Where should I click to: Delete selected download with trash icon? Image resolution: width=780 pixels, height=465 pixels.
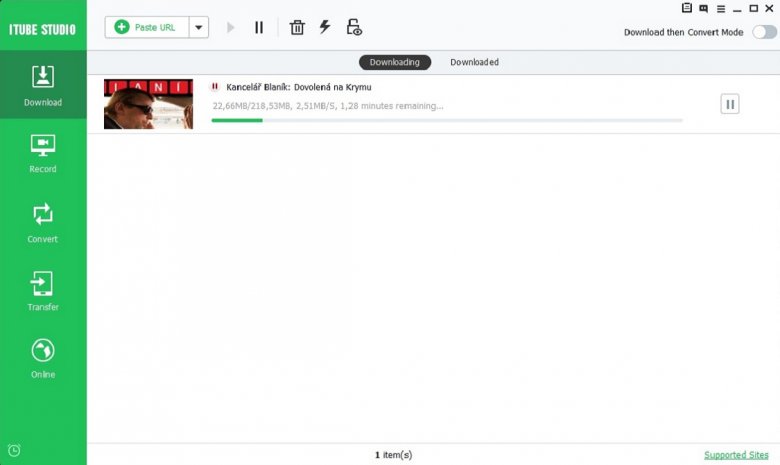pyautogui.click(x=297, y=27)
